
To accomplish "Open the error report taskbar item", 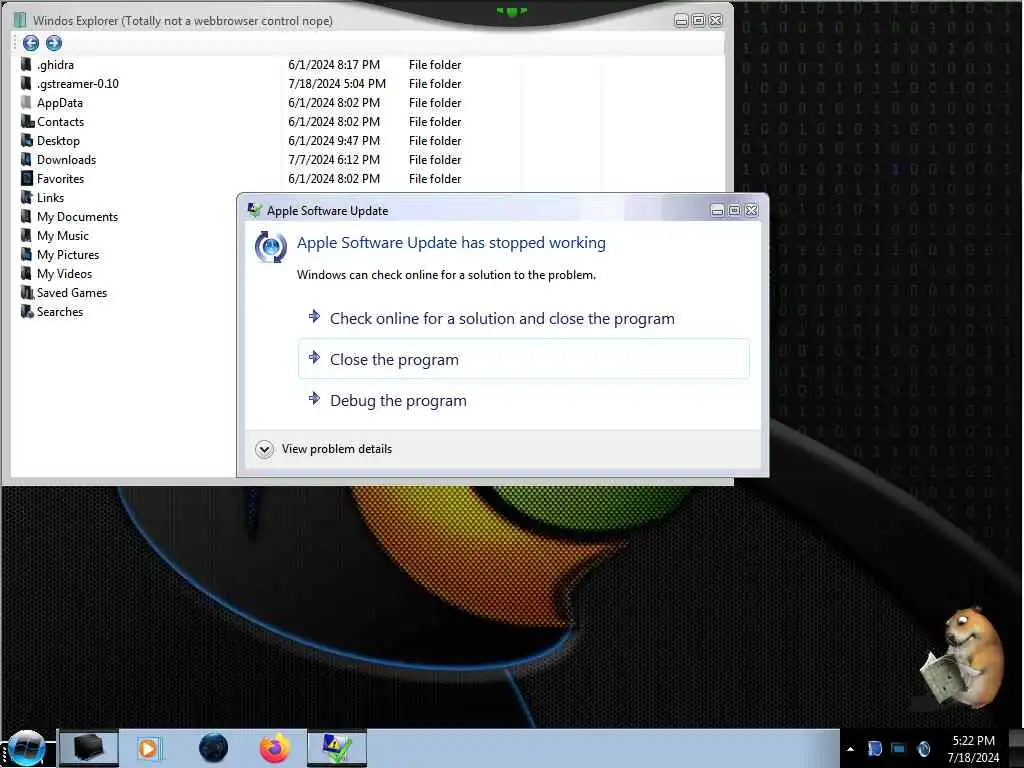I will coord(337,748).
